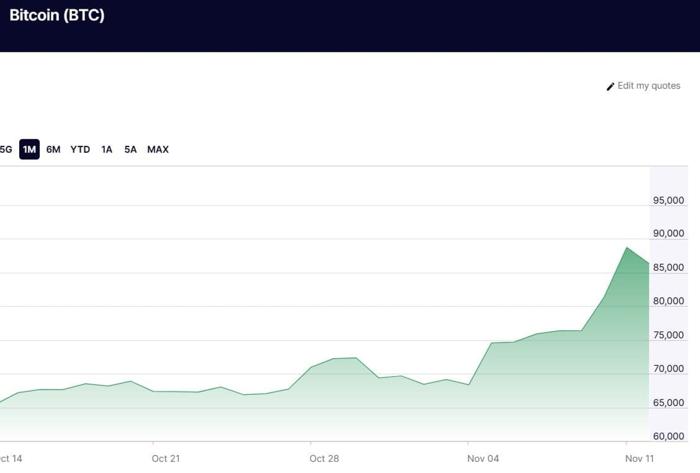Click the 60,000 axis value

click(668, 436)
